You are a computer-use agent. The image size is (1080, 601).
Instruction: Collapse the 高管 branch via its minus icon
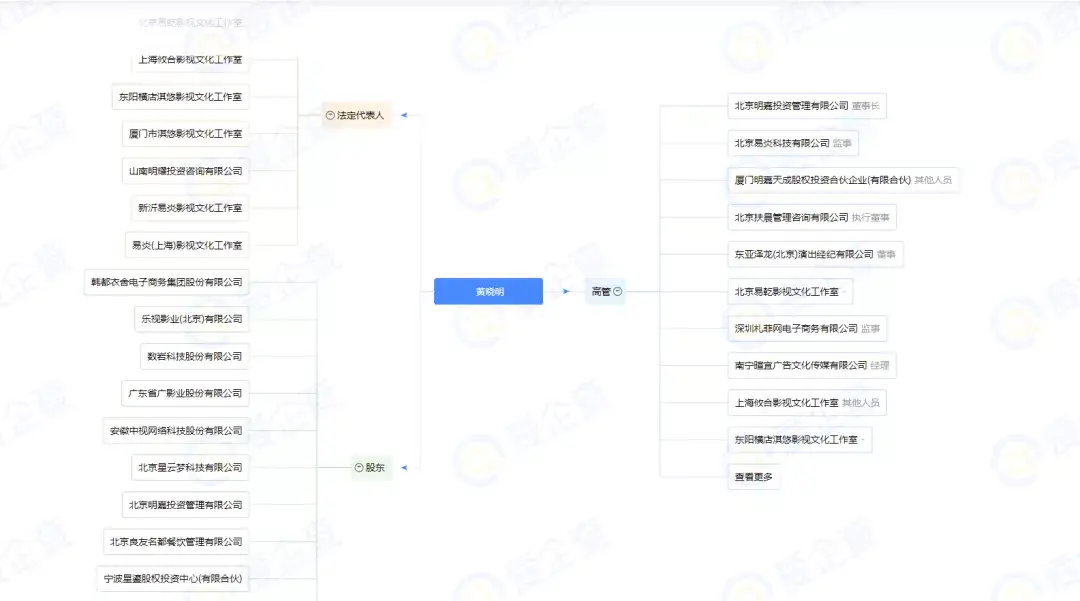618,292
